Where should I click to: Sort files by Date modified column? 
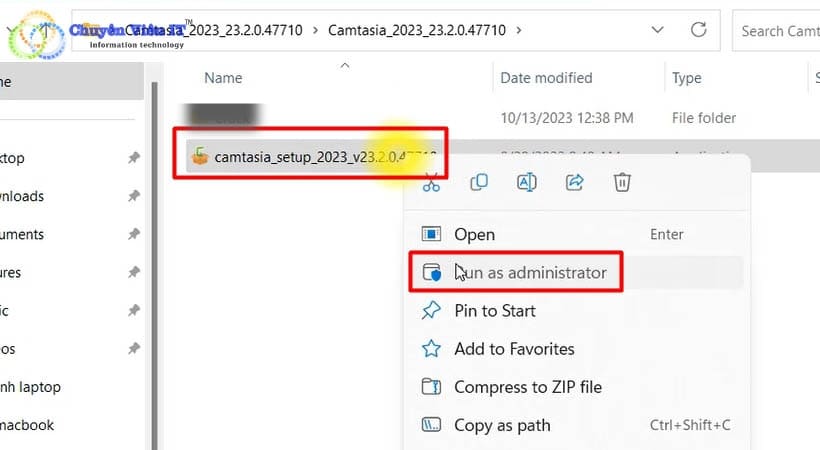[x=546, y=78]
